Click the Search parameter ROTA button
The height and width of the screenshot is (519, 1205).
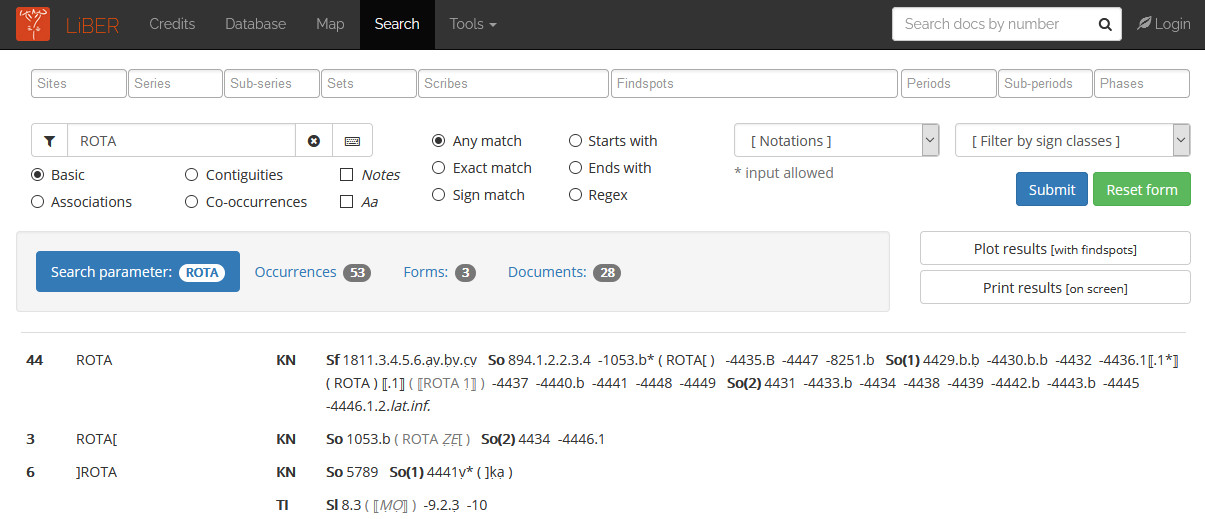click(138, 272)
